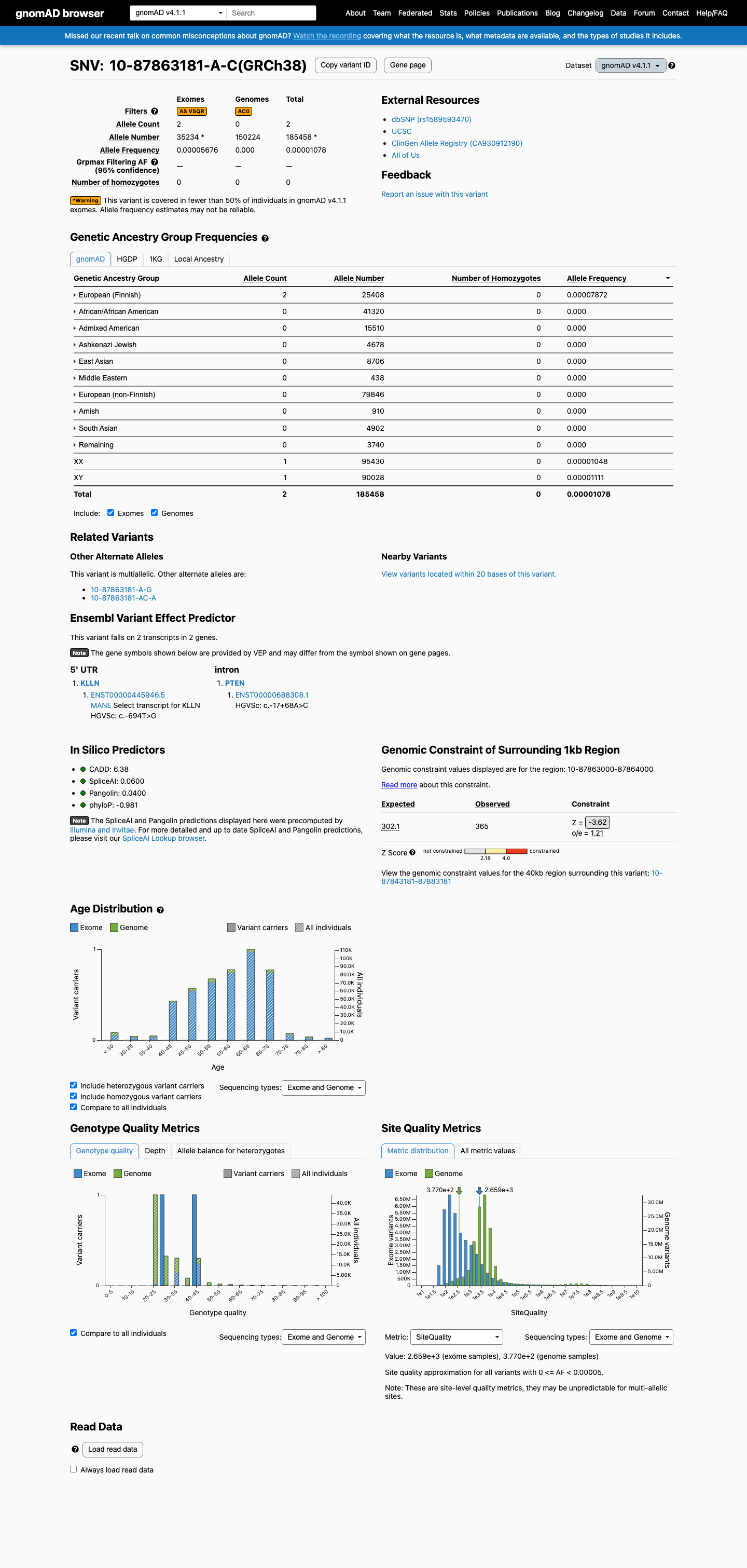The image size is (747, 1568).
Task: Uncheck Compare to all individuals under Age Distribution
Action: tap(74, 1107)
